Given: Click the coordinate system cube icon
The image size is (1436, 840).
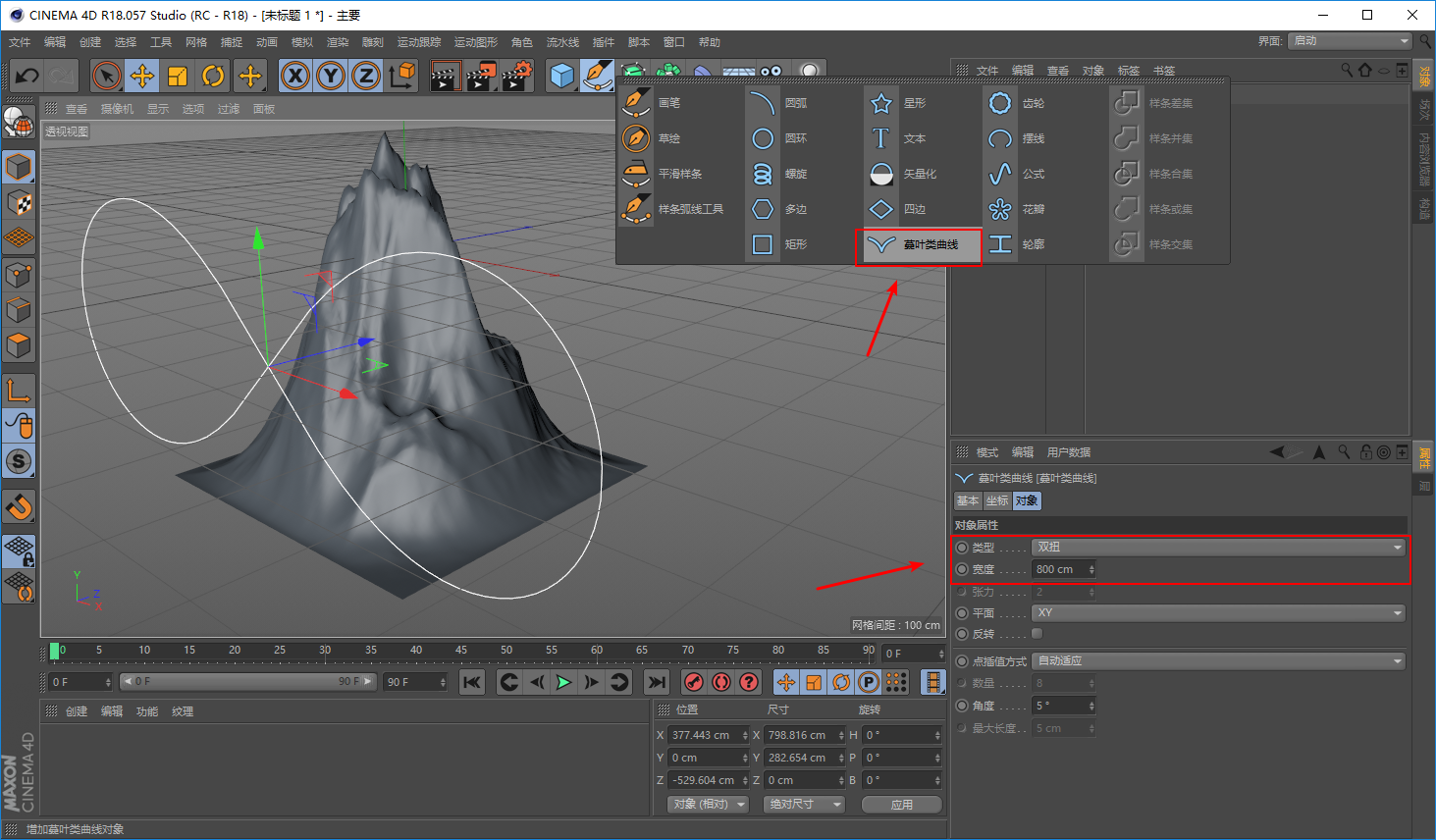Looking at the screenshot, I should [x=401, y=76].
